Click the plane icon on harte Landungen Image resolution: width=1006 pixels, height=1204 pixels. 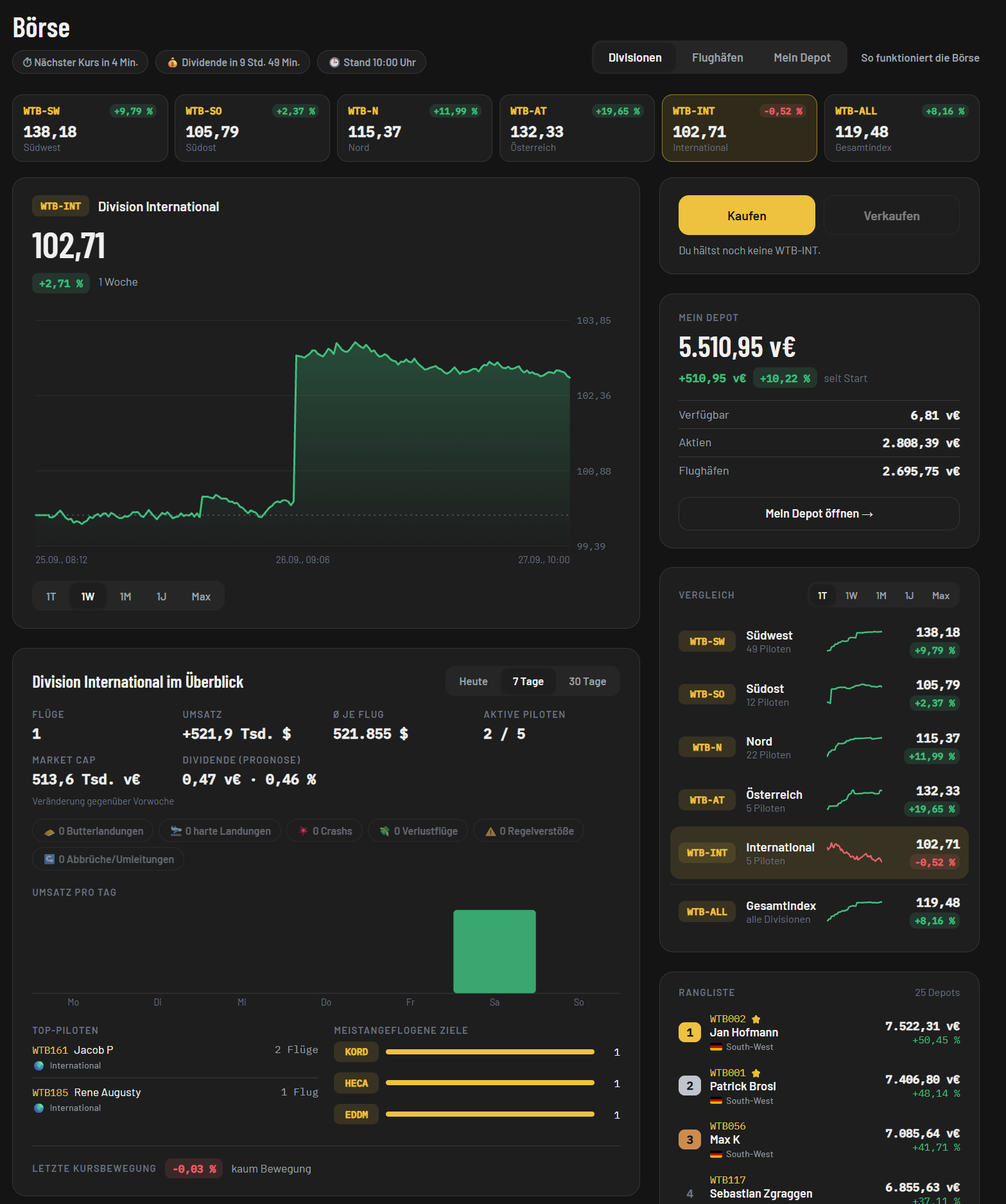[176, 831]
